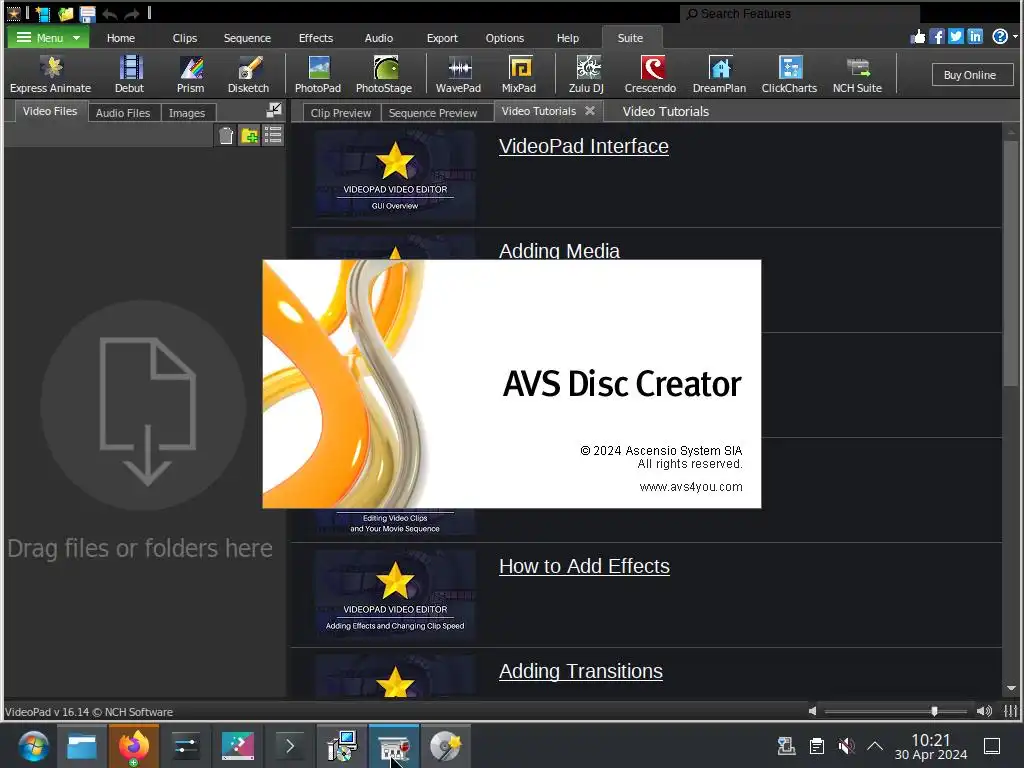Click the delete (trash) icon in bin
The height and width of the screenshot is (768, 1024).
point(226,136)
